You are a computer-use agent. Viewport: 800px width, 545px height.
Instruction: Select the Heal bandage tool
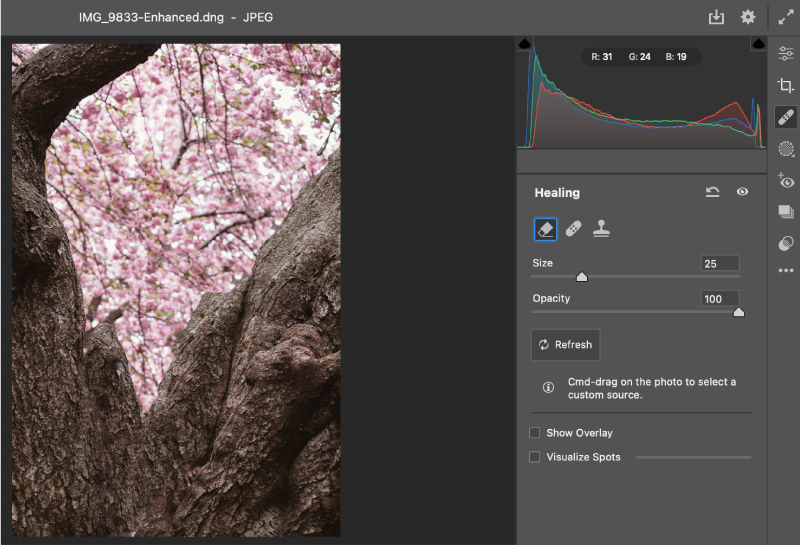pos(573,229)
